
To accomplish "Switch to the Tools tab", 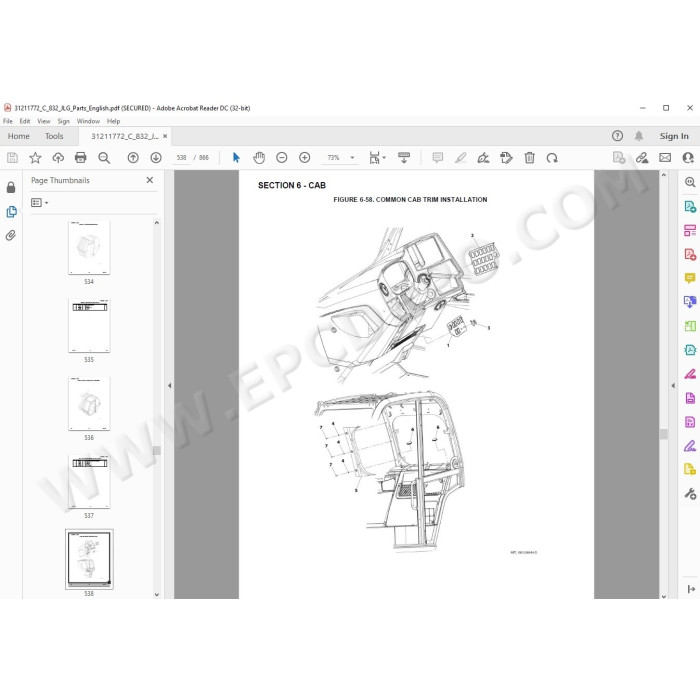I will click(54, 136).
